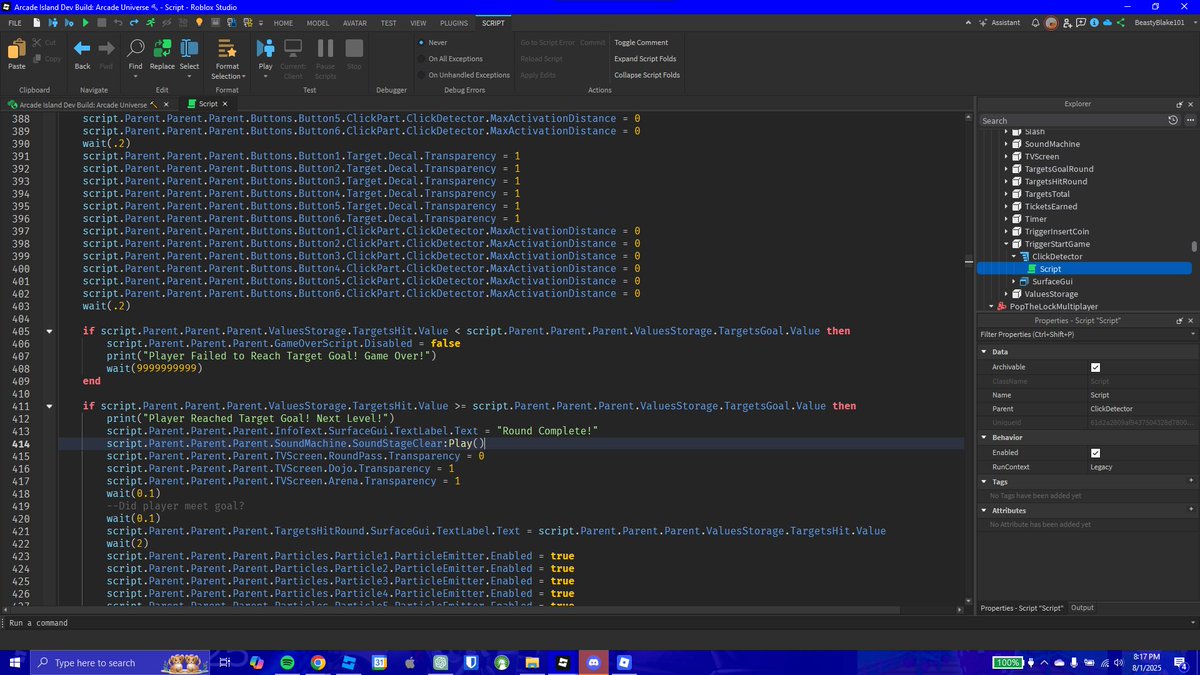Select On All Exceptions option
Viewport: 1200px width, 675px height.
pyautogui.click(x=449, y=59)
